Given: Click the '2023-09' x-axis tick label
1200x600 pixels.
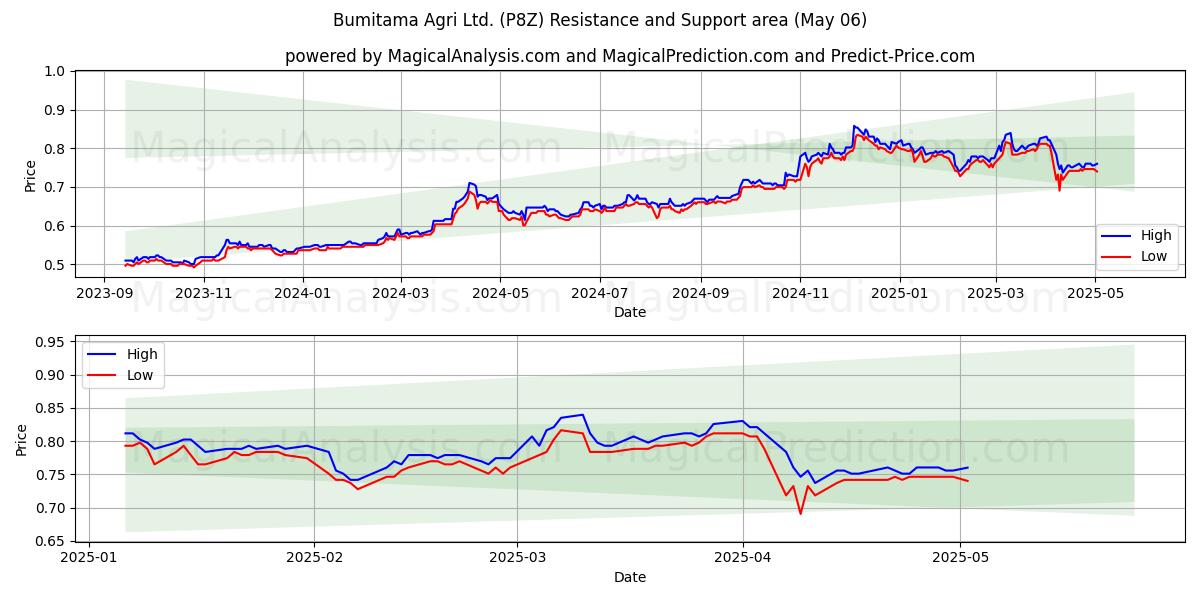Looking at the screenshot, I should pos(106,294).
